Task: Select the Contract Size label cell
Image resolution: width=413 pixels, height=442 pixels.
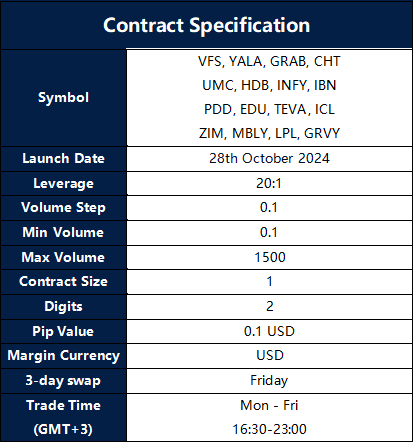Action: 63,282
